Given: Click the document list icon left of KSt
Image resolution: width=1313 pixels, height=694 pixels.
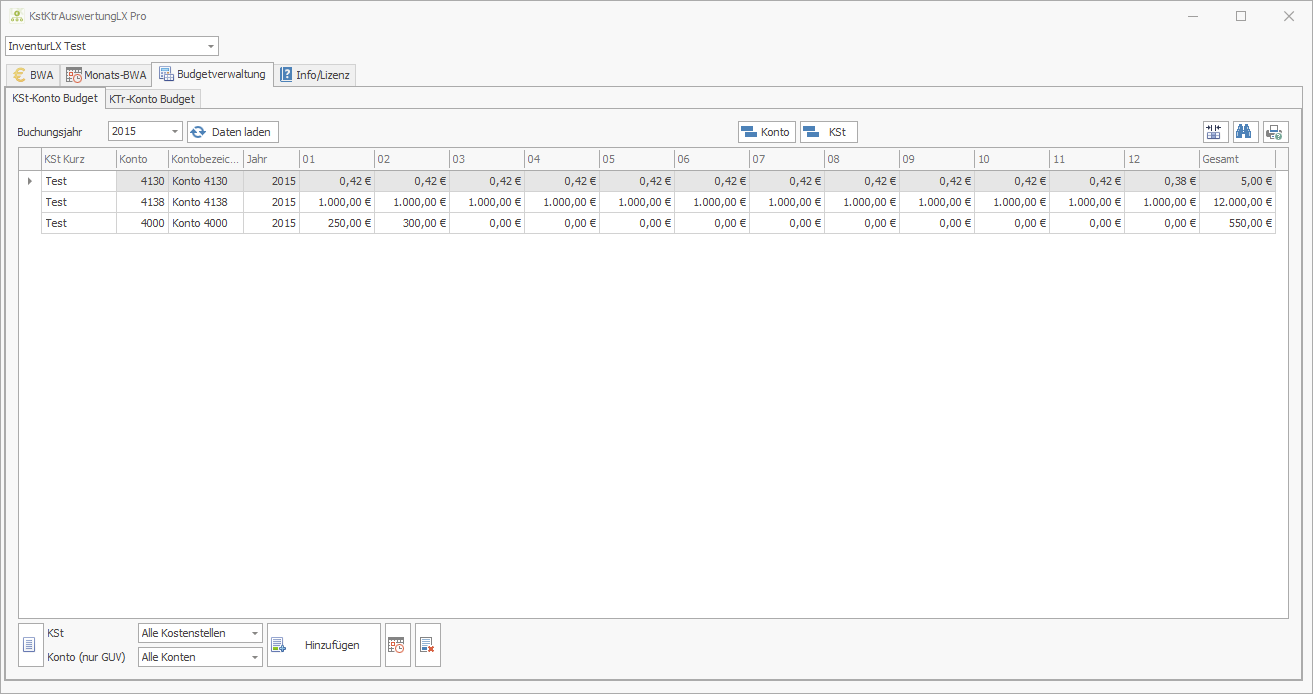Looking at the screenshot, I should pos(31,645).
